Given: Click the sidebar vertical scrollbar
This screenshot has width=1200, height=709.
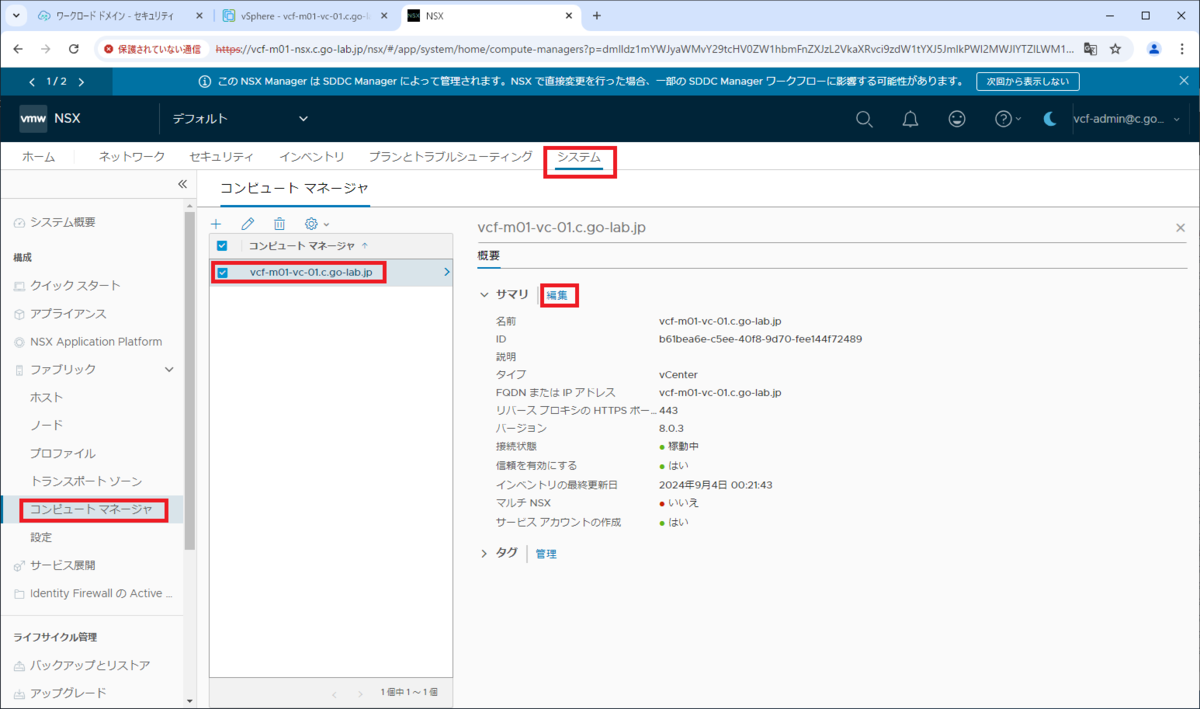Looking at the screenshot, I should click(x=190, y=380).
